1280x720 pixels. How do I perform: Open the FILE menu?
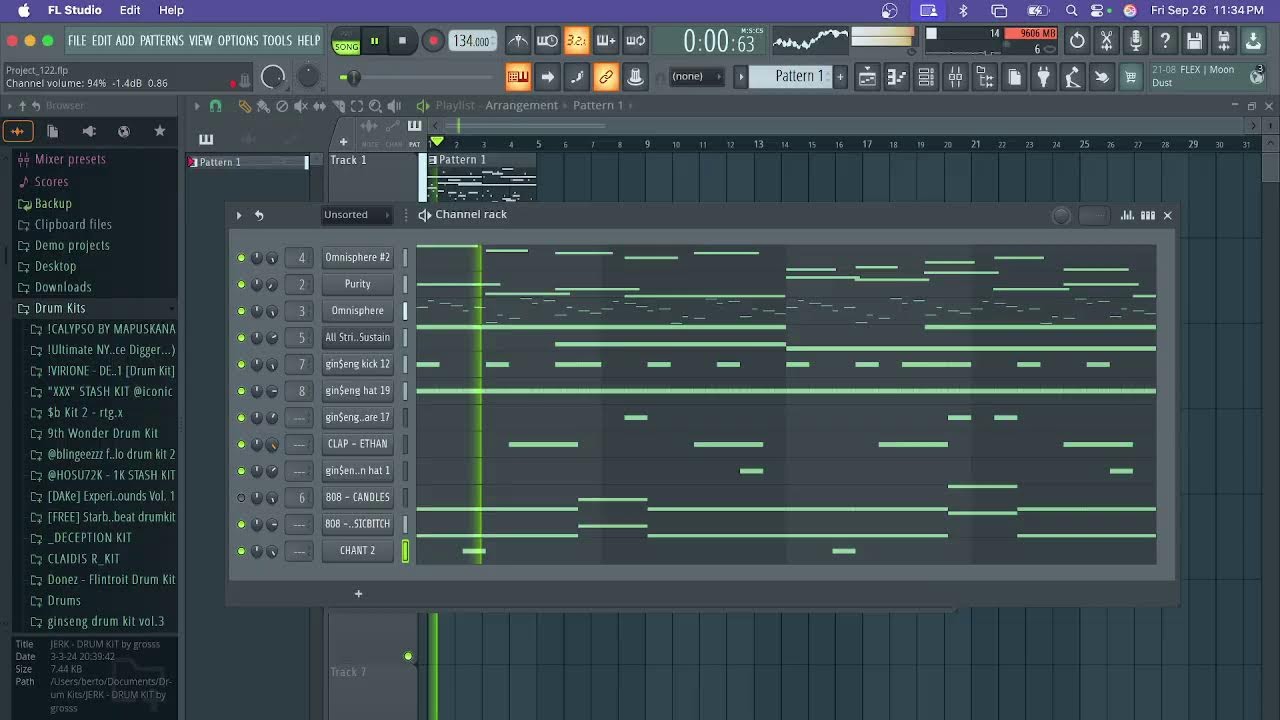(x=77, y=41)
